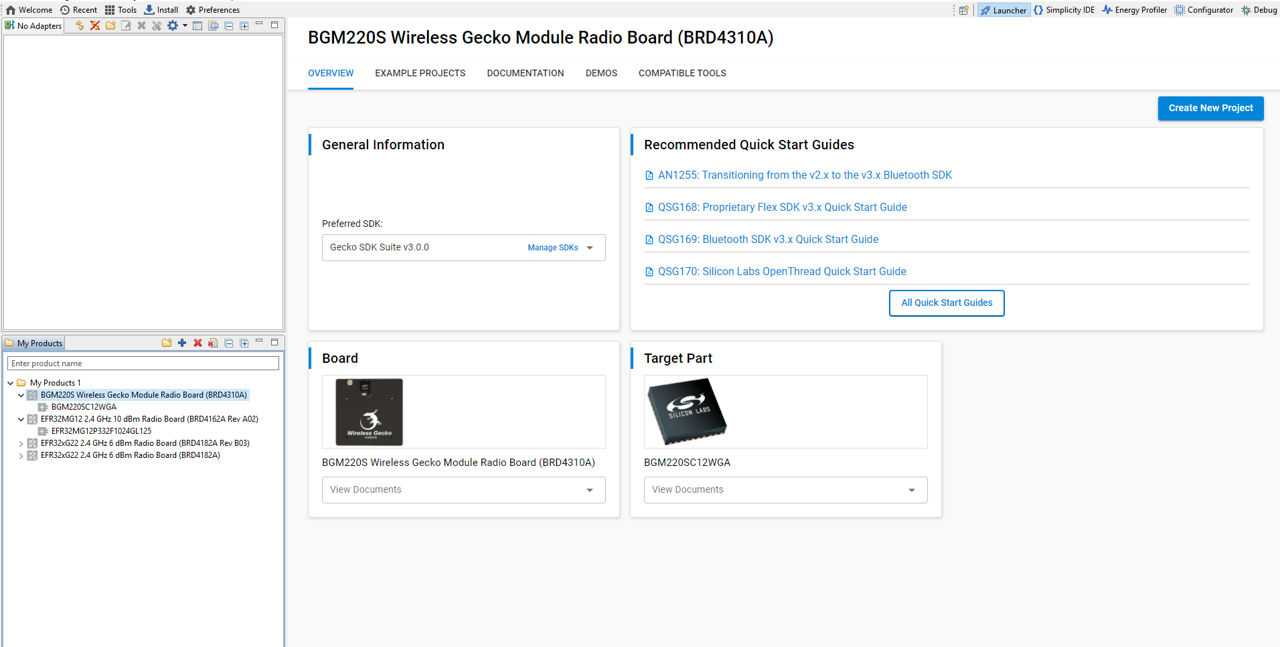Image resolution: width=1280 pixels, height=647 pixels.
Task: Click the Enter product name search field
Action: point(143,363)
